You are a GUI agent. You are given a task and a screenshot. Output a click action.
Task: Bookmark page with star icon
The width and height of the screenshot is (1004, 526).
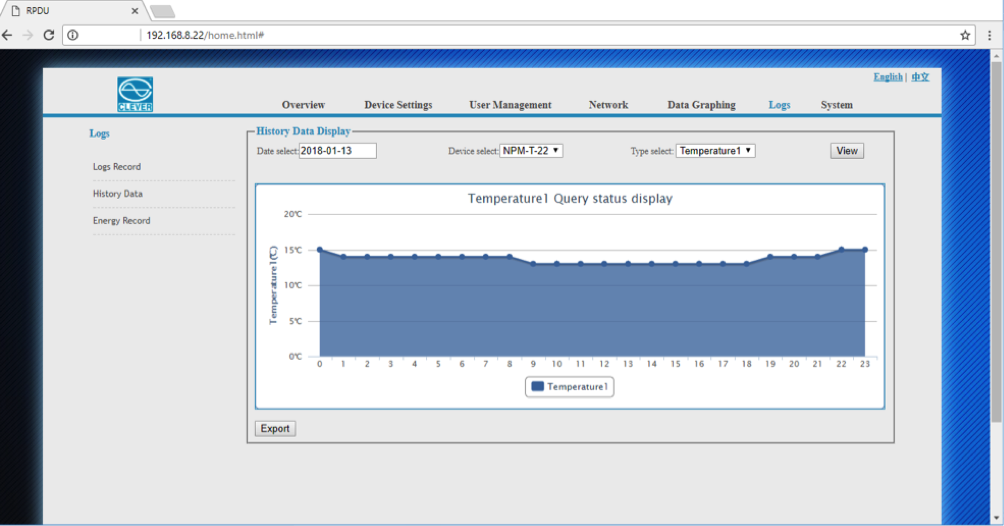965,35
